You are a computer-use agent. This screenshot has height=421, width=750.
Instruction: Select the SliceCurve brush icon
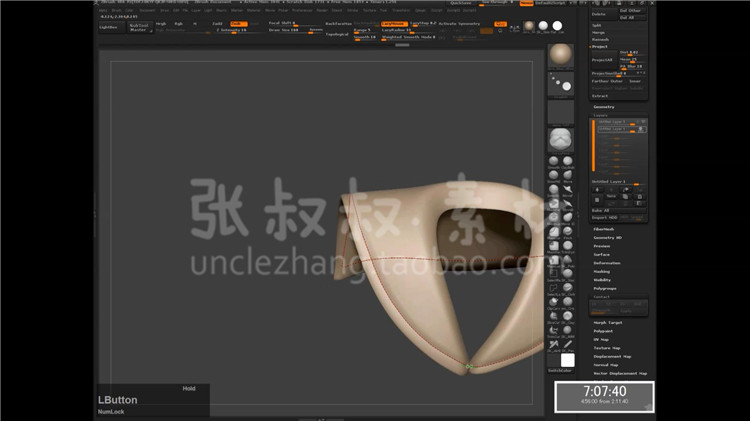point(553,316)
